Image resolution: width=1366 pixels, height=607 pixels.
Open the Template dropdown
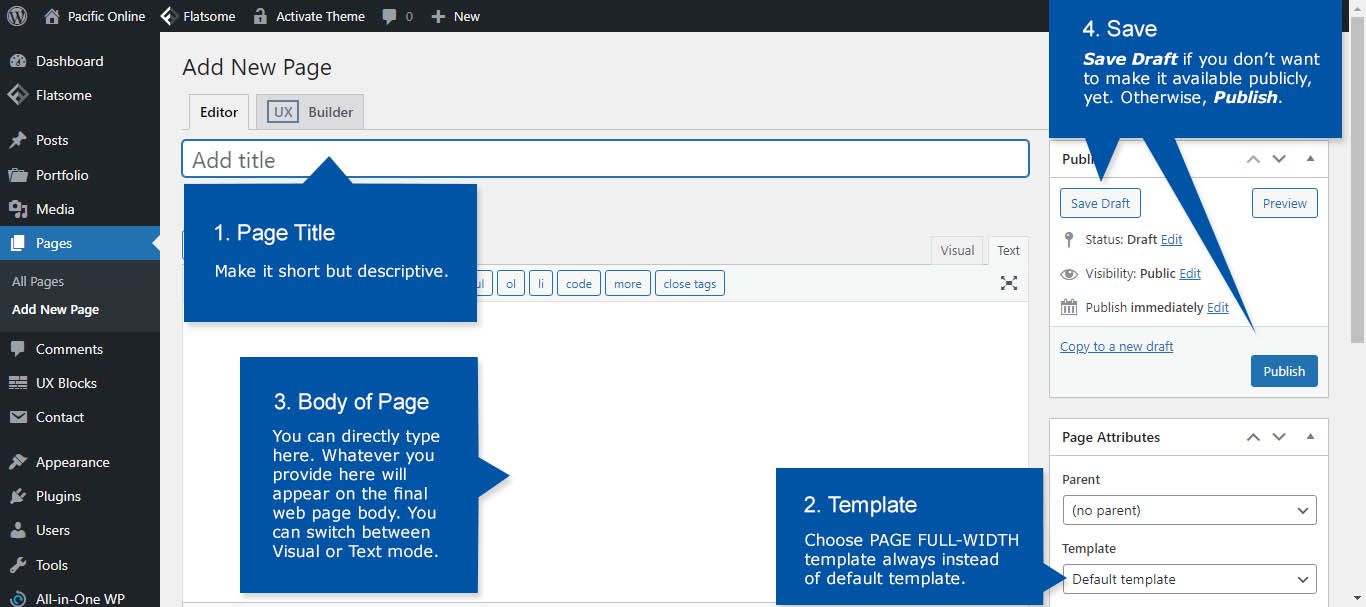(1189, 579)
